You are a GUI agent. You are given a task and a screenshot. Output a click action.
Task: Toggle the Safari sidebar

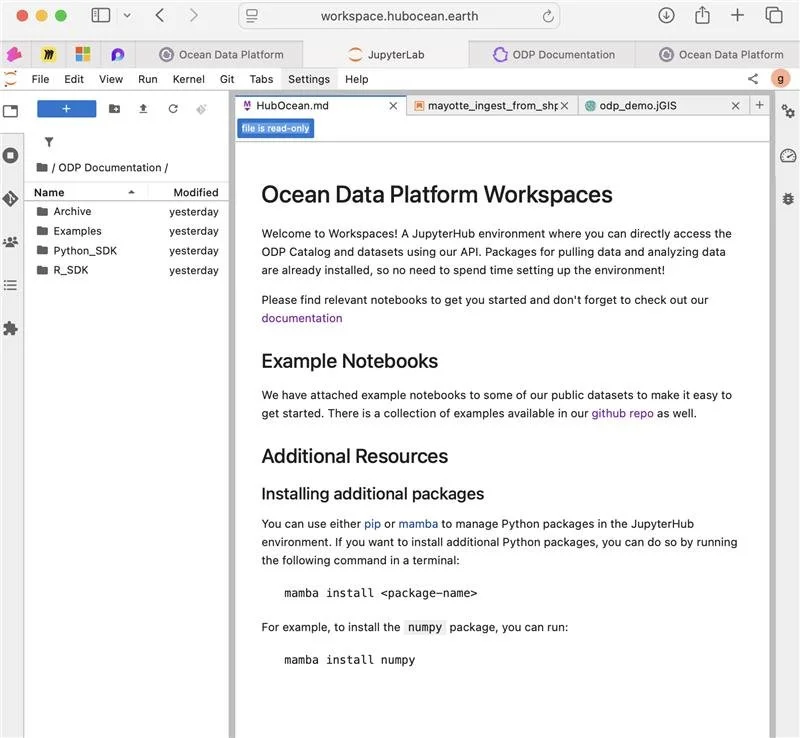point(101,15)
